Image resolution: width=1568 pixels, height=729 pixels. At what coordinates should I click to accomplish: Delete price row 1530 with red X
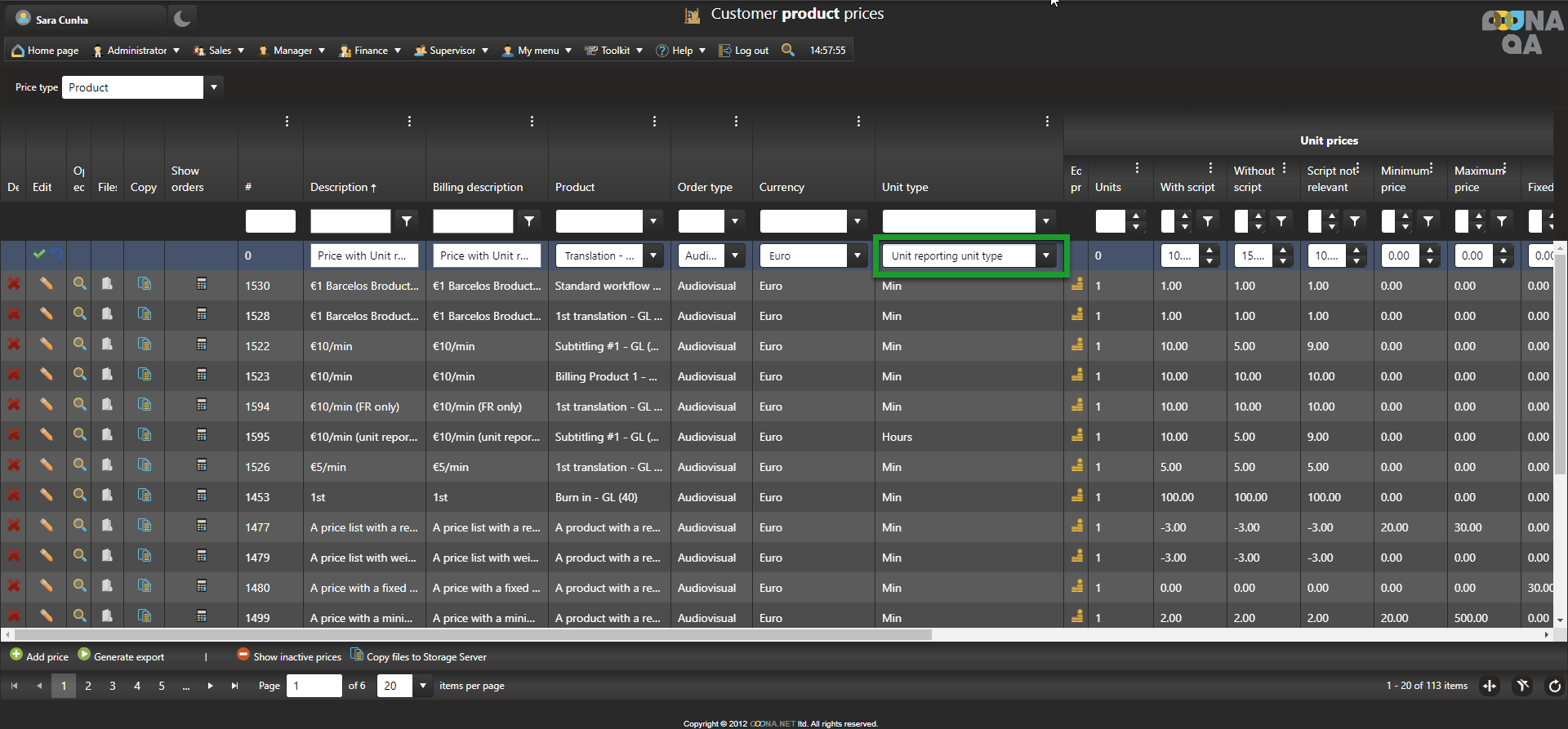point(14,284)
